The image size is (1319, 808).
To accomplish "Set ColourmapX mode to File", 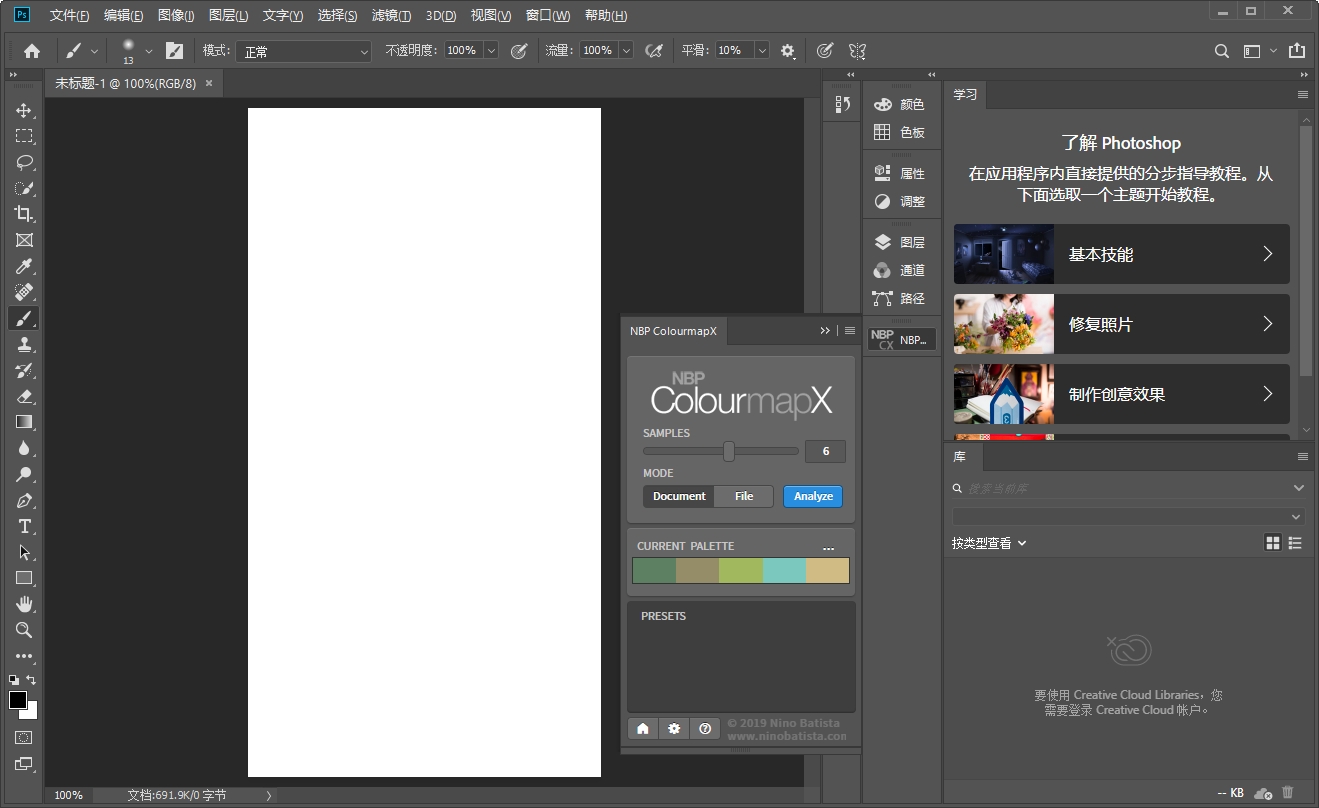I will 744,496.
